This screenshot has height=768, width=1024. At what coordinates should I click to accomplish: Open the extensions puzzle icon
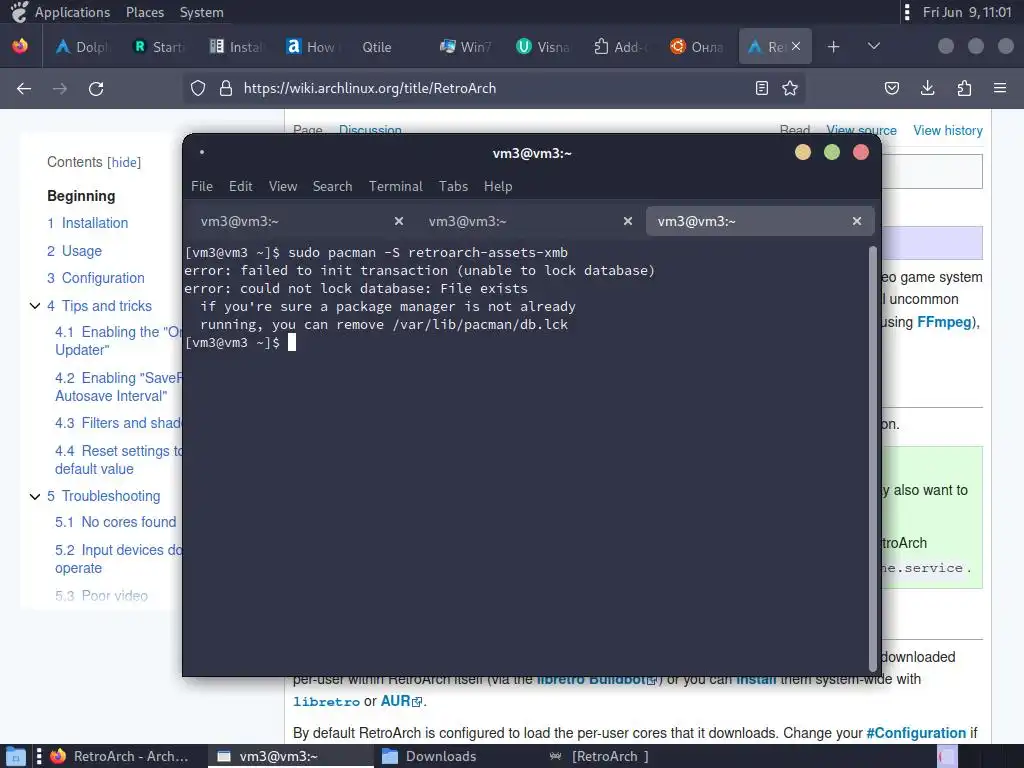[x=964, y=88]
